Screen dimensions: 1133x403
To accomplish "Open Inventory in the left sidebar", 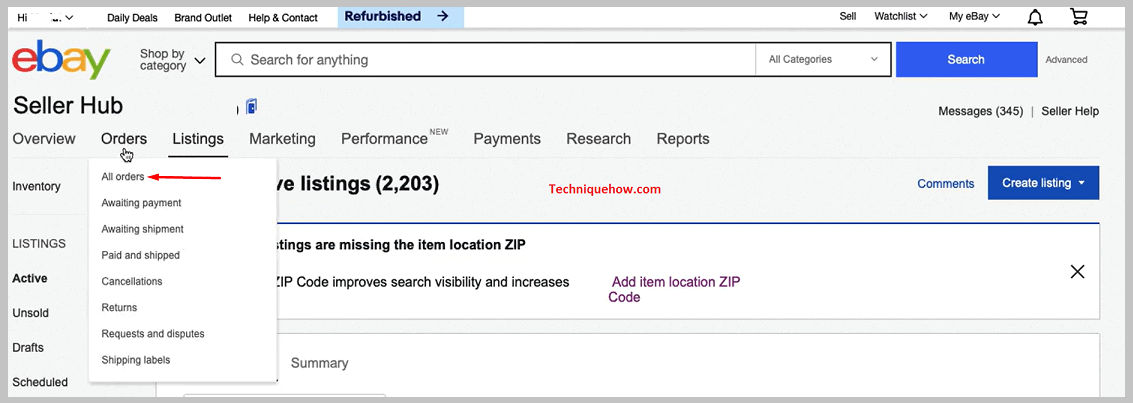I will 36,186.
